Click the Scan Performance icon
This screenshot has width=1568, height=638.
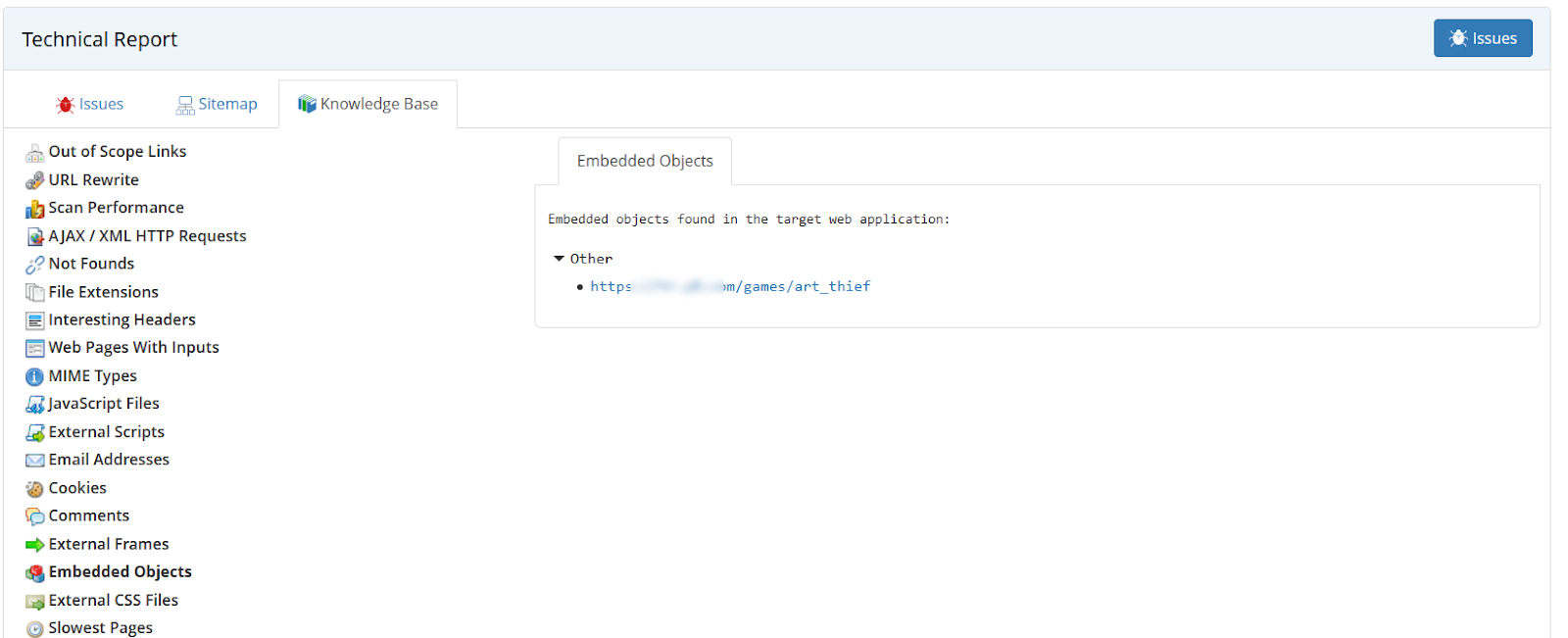coord(34,209)
